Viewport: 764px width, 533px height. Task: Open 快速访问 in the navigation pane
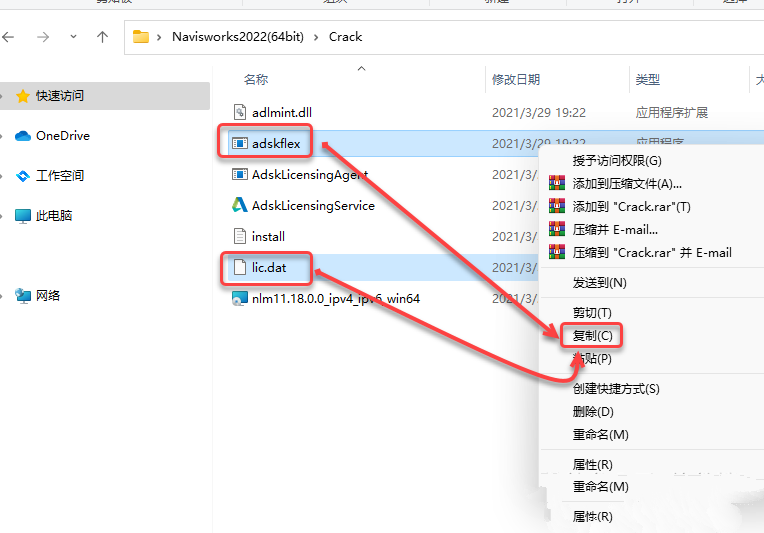[x=59, y=95]
